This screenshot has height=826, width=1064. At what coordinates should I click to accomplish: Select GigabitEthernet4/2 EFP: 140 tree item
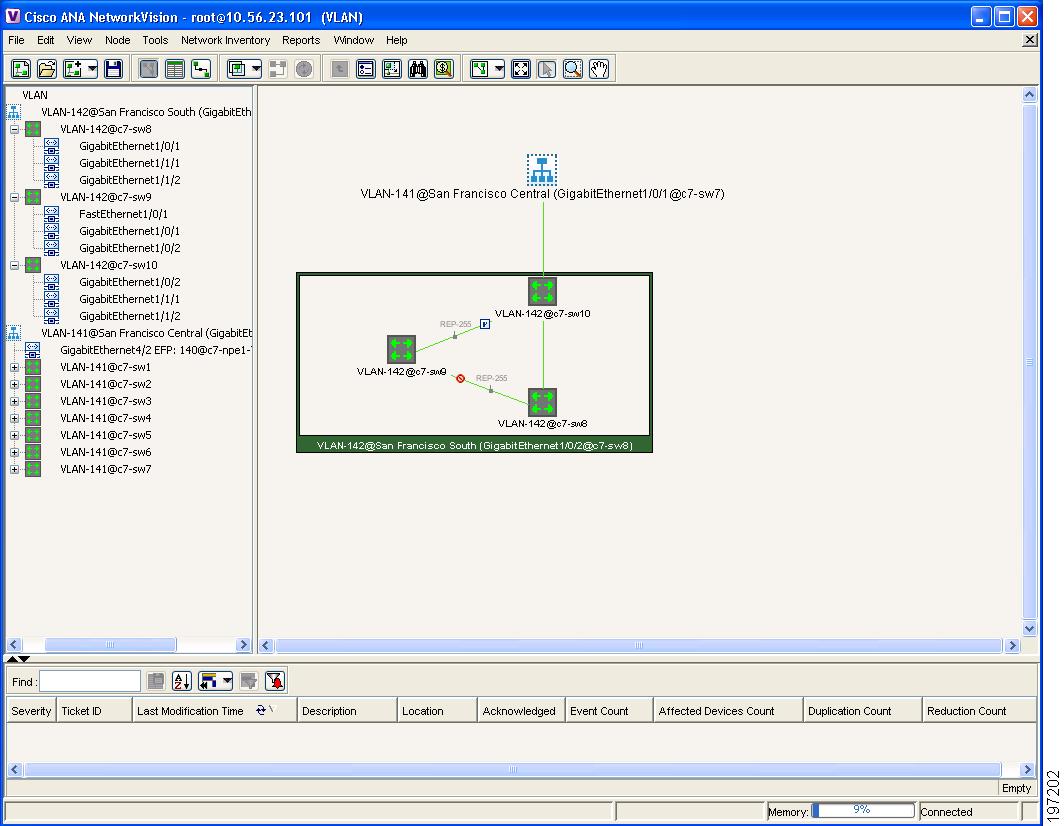(155, 350)
